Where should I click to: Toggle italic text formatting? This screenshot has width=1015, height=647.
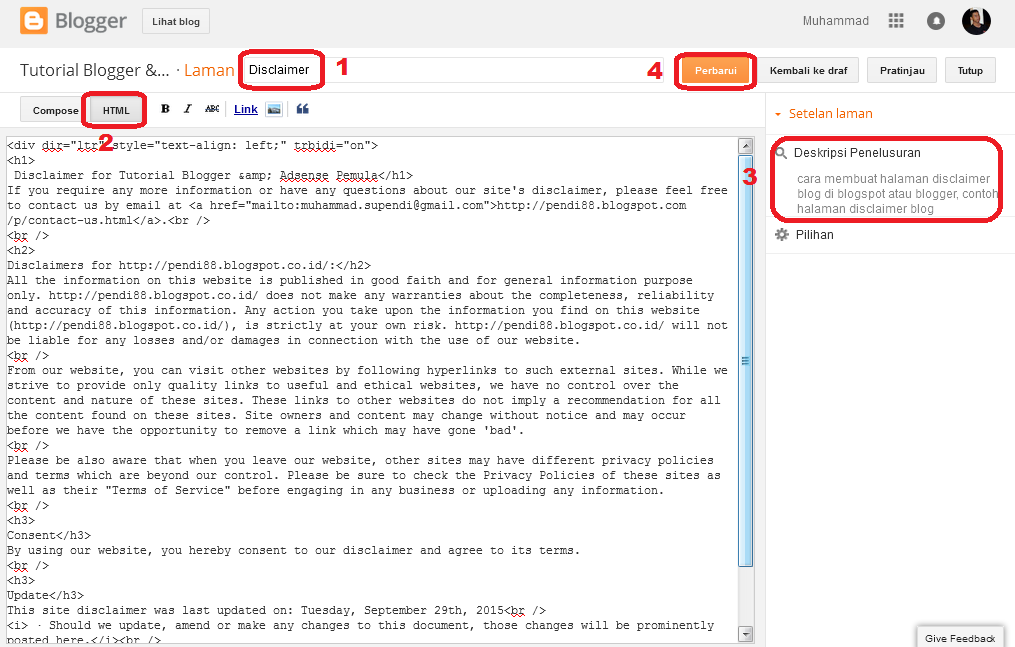pos(188,109)
